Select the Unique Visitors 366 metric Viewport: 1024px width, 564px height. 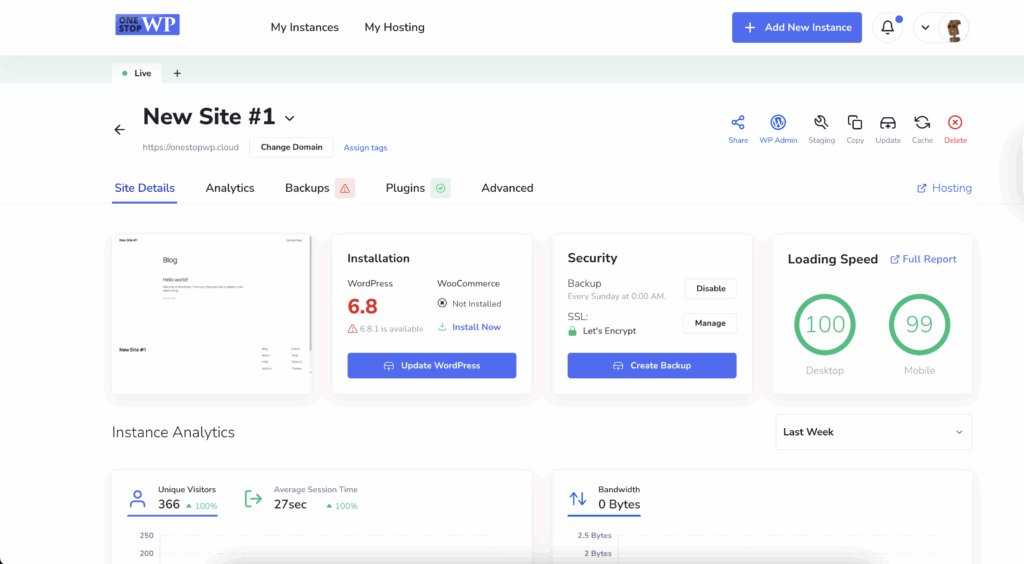(172, 499)
